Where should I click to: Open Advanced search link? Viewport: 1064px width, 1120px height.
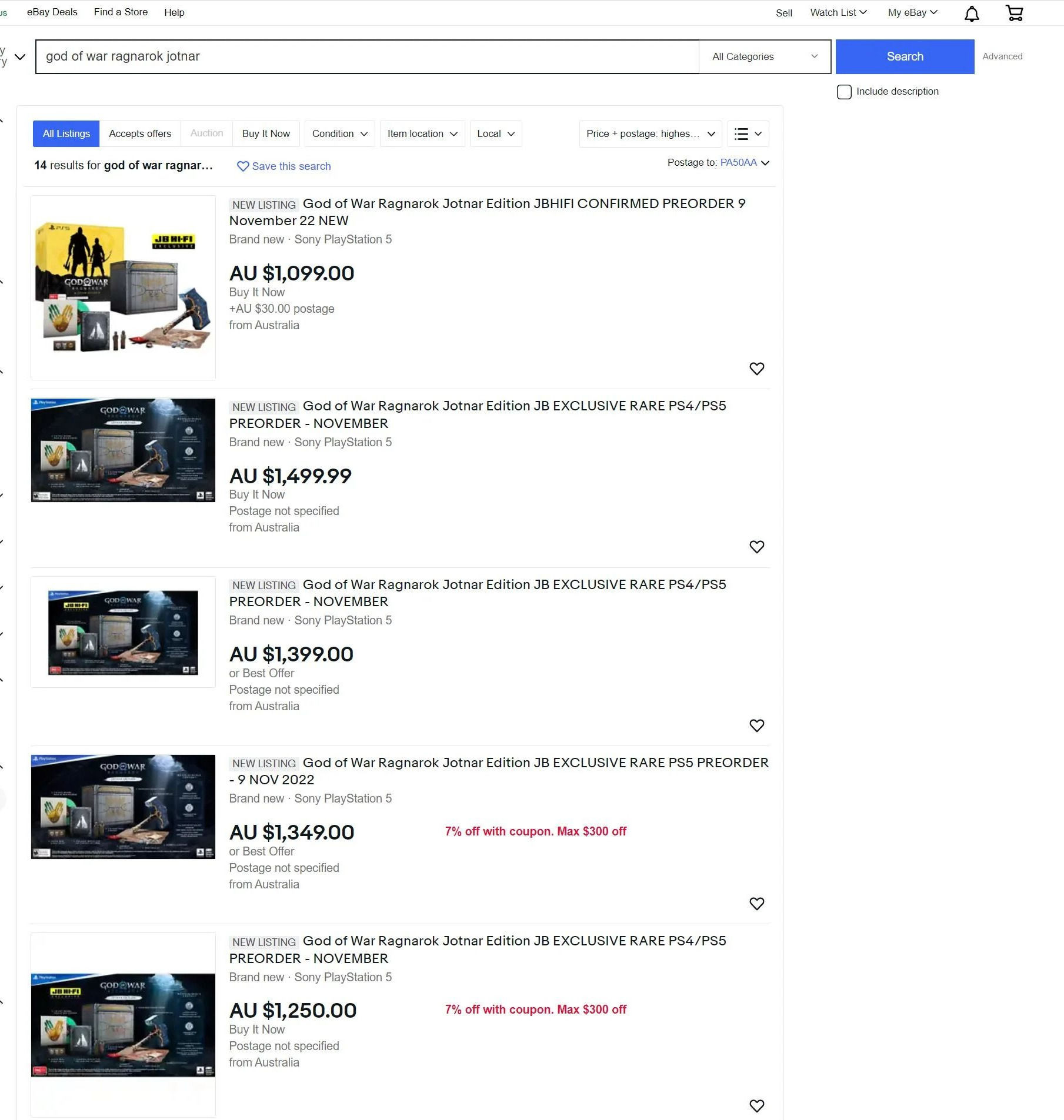pos(1002,56)
